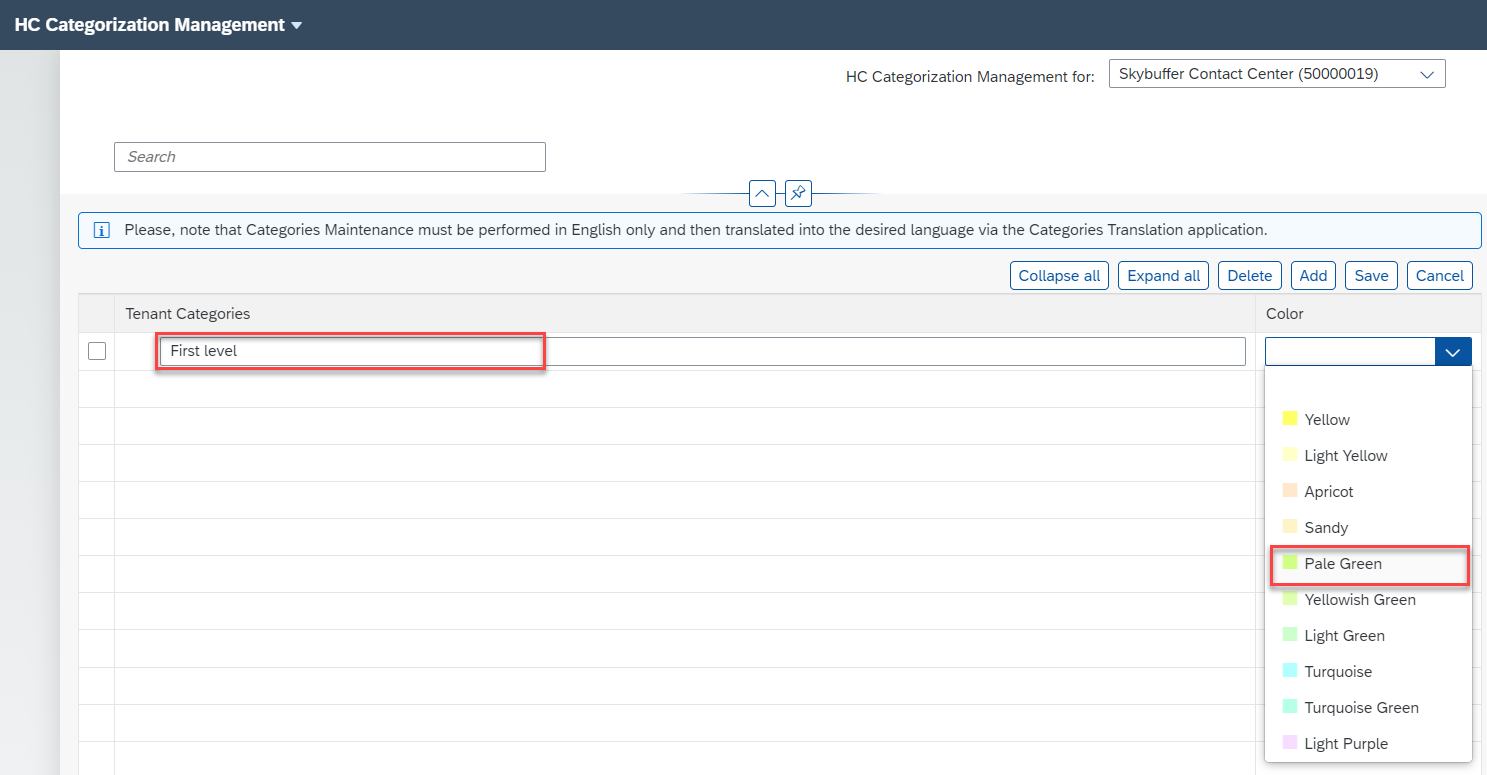Image resolution: width=1487 pixels, height=775 pixels.
Task: Pick Pale Green from the color list
Action: [x=1368, y=563]
